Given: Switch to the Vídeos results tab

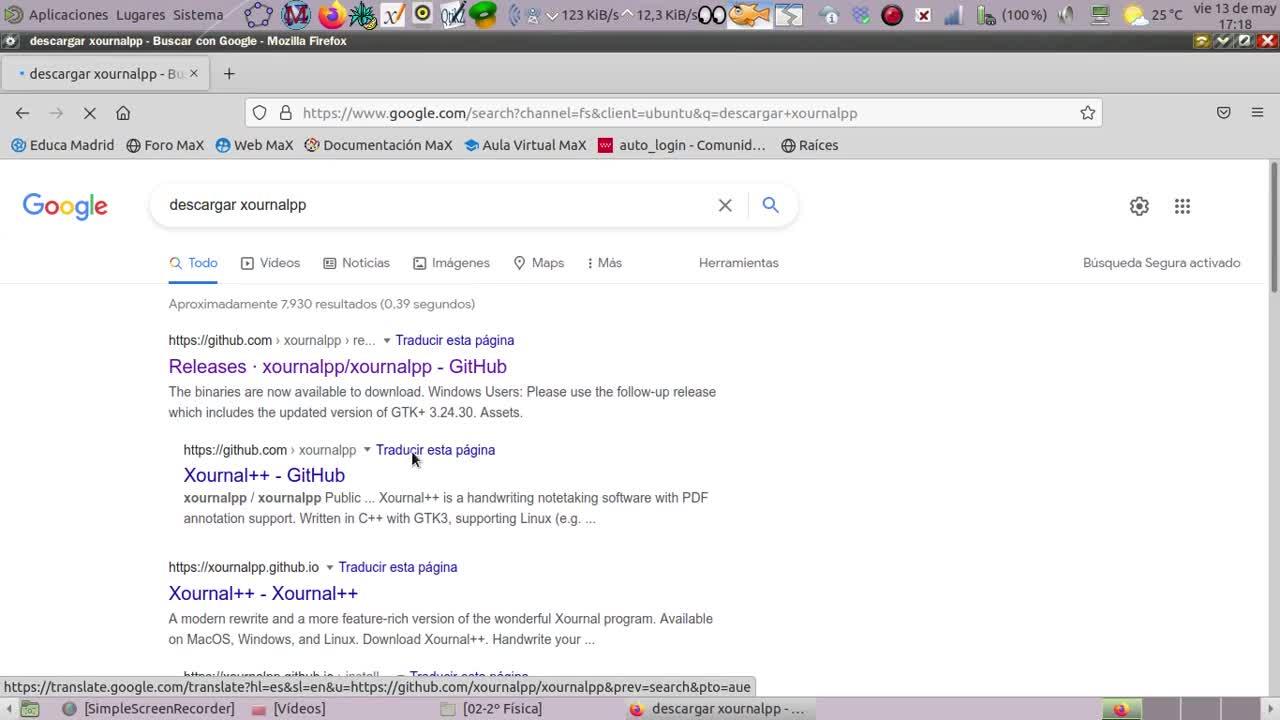Looking at the screenshot, I should pyautogui.click(x=270, y=263).
